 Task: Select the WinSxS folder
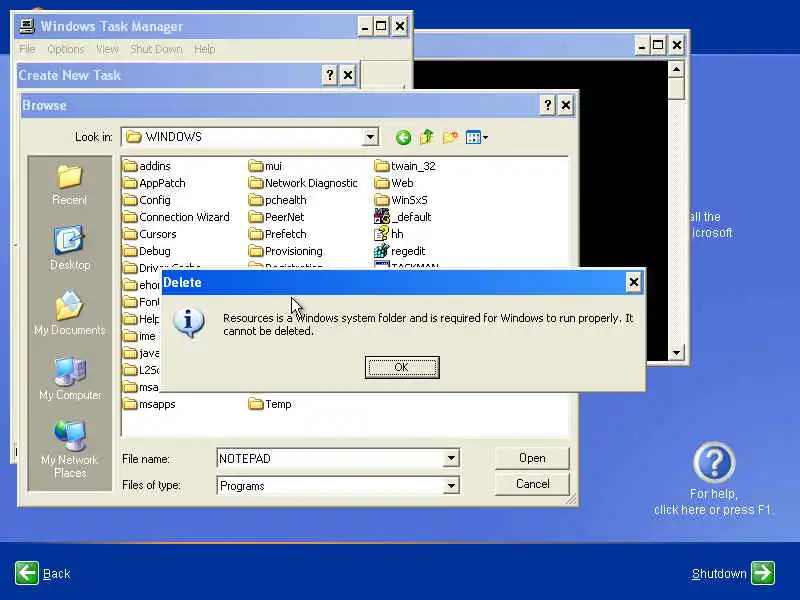401,200
